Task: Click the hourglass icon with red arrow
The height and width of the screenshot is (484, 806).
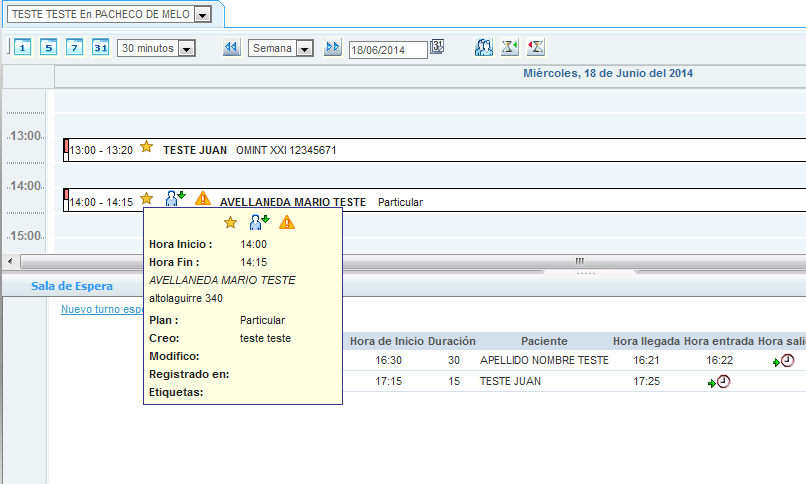Action: (536, 47)
